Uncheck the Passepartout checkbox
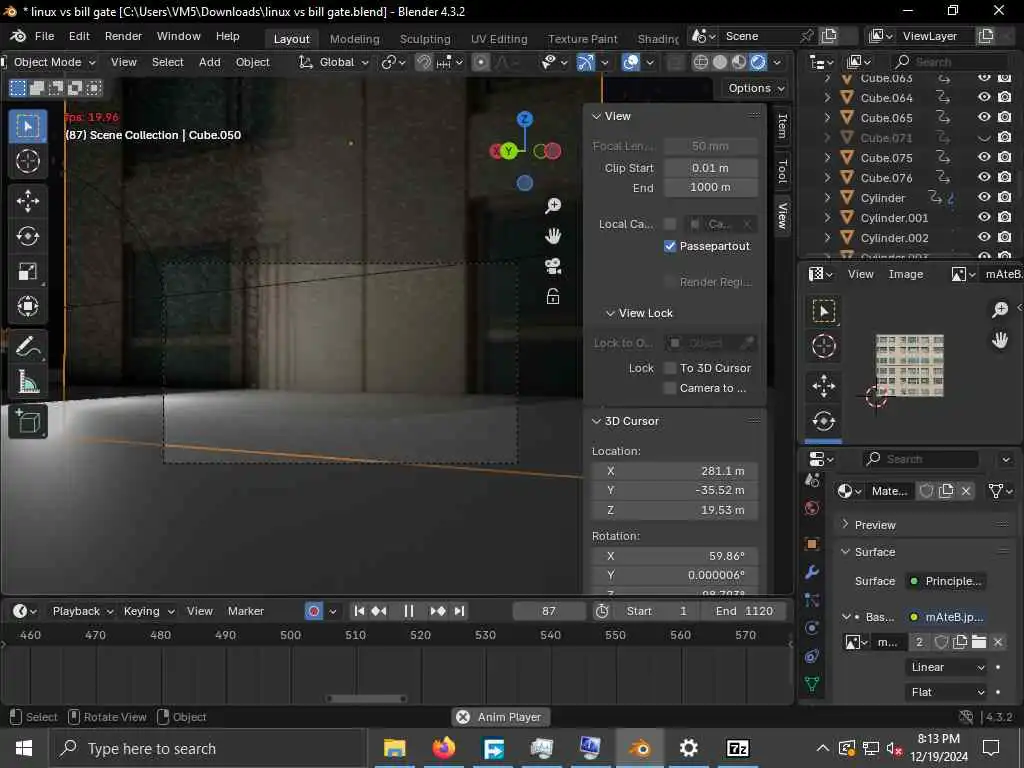 click(x=670, y=246)
